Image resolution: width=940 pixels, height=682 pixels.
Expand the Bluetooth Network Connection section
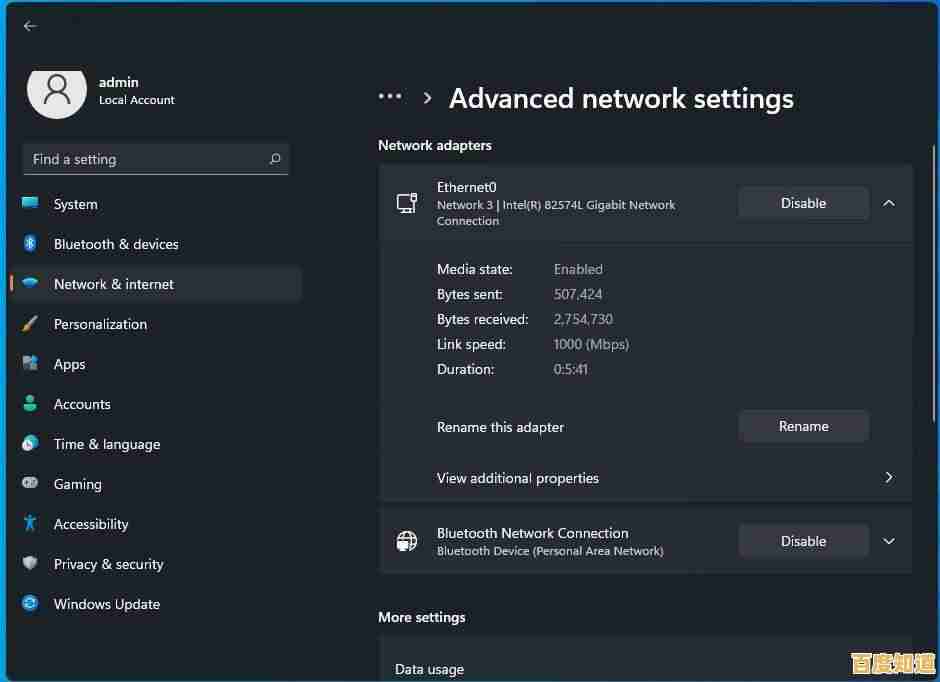pos(888,540)
